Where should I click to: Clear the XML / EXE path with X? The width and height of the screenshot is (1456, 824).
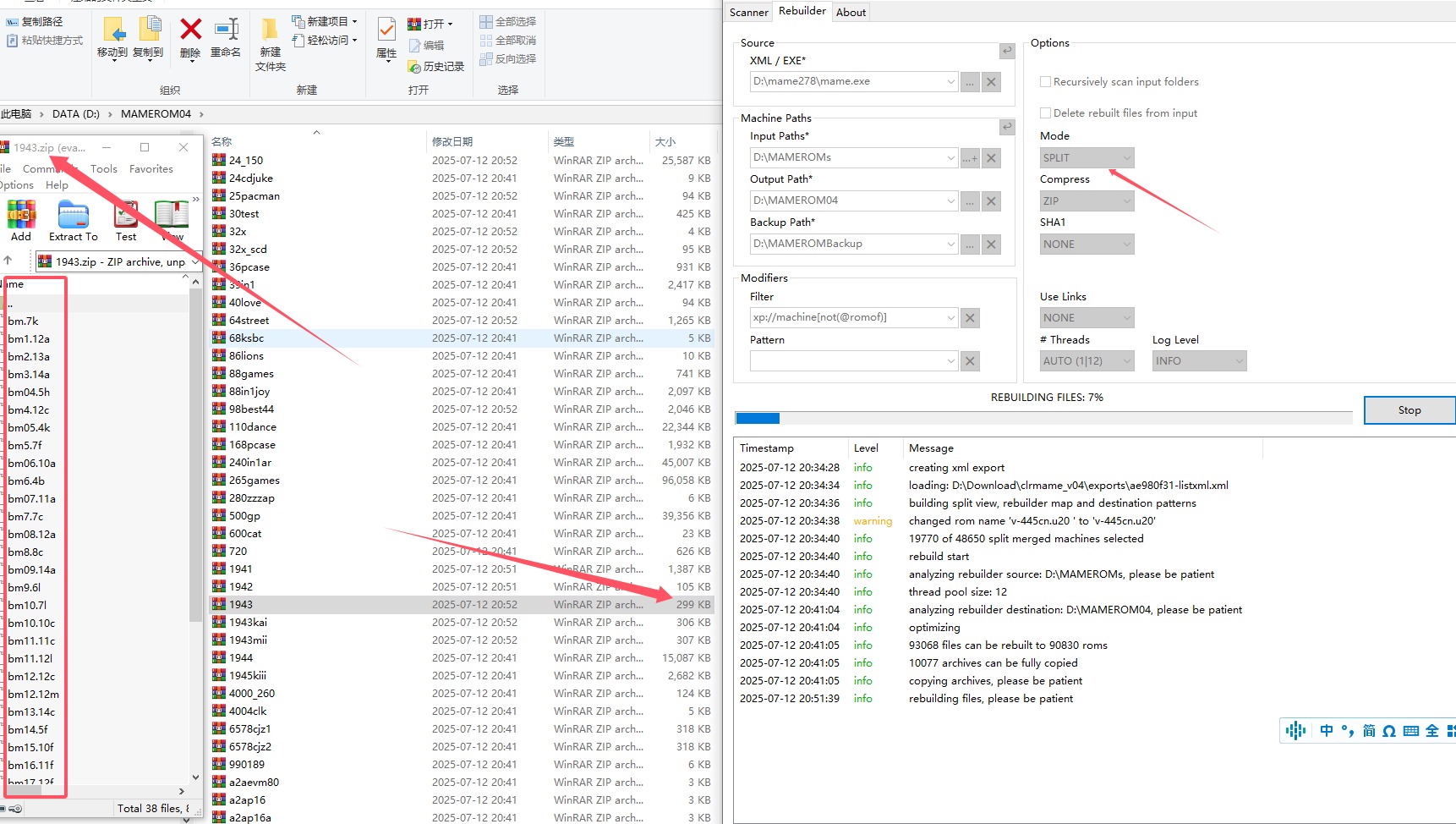point(992,82)
